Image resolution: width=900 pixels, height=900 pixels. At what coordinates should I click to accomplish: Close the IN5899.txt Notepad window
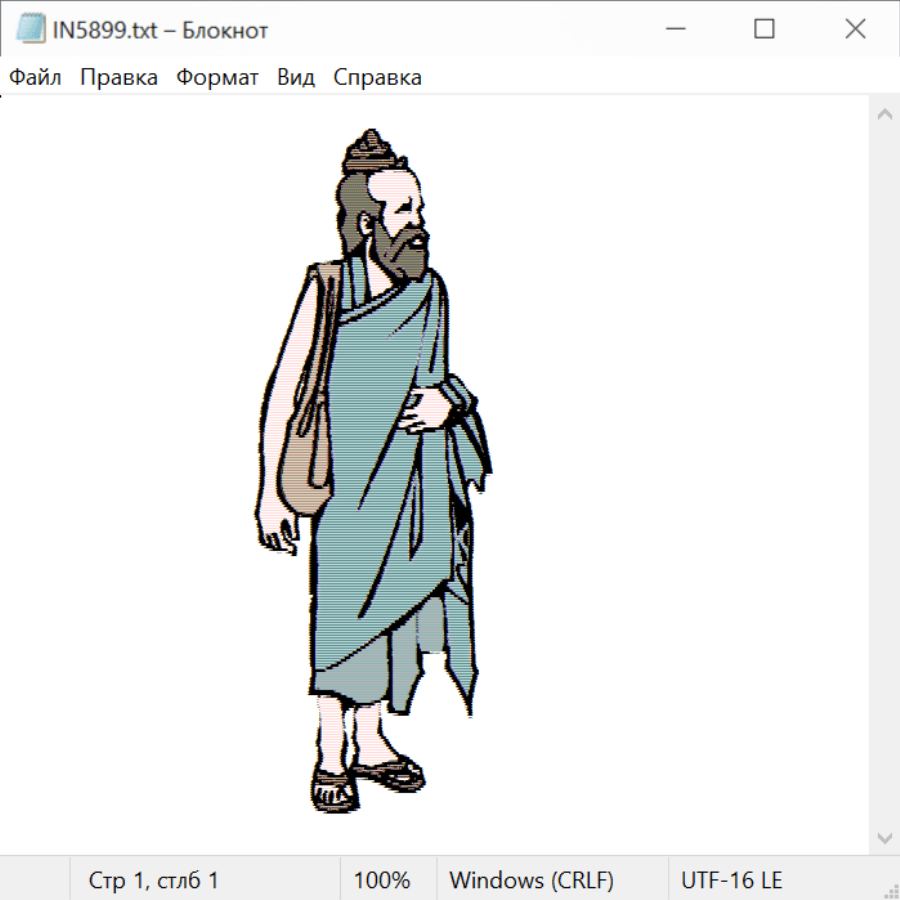[855, 30]
